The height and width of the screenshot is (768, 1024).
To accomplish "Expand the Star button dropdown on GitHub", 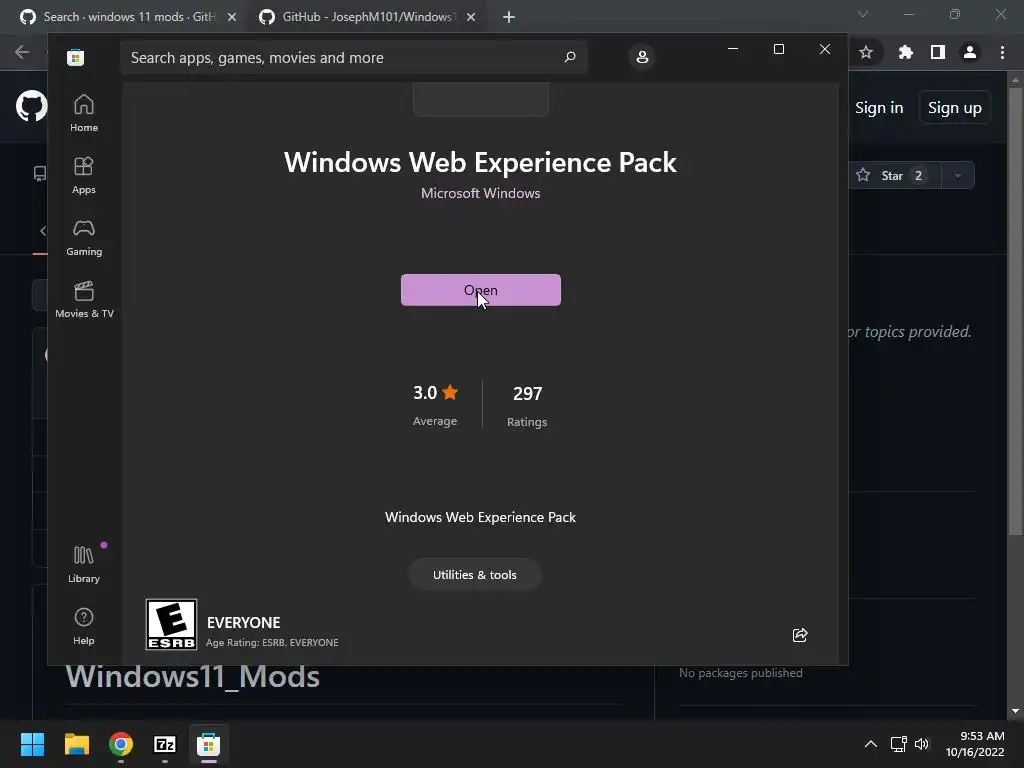I will click(x=958, y=175).
